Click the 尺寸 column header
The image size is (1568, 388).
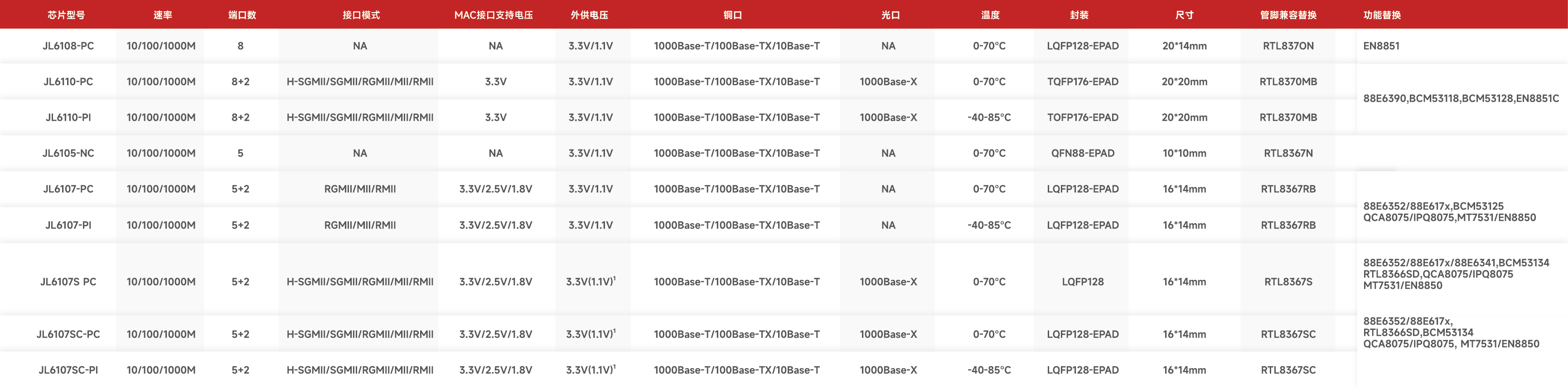click(x=1184, y=14)
